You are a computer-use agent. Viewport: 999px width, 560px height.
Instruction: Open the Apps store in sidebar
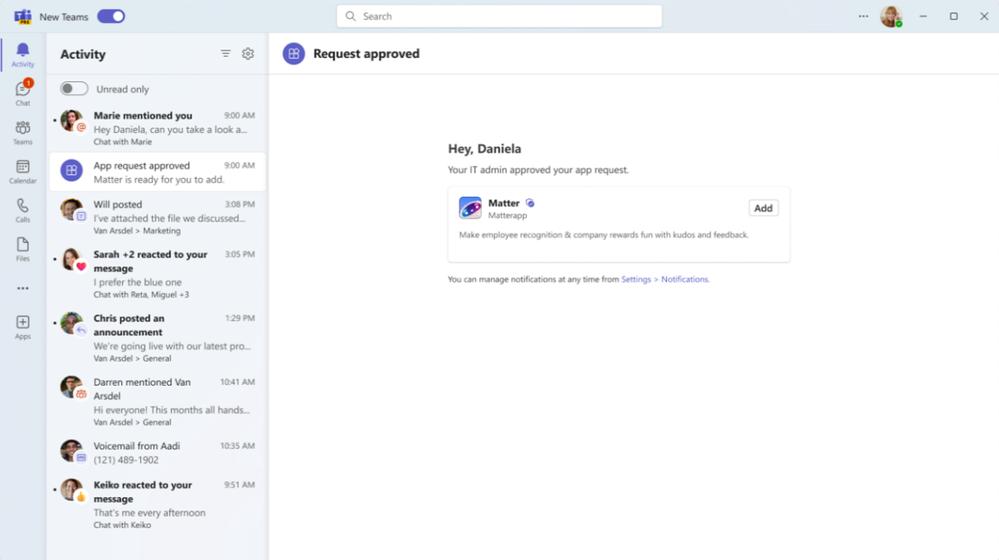[22, 327]
